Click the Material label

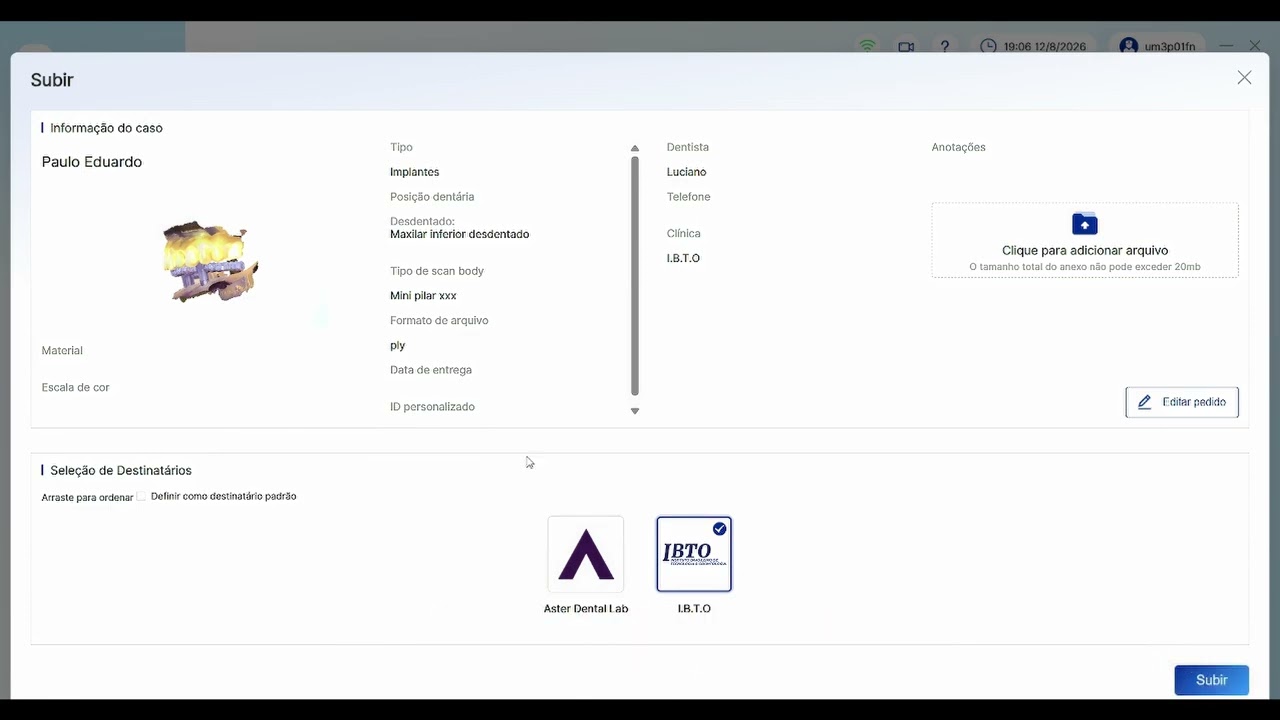[62, 351]
